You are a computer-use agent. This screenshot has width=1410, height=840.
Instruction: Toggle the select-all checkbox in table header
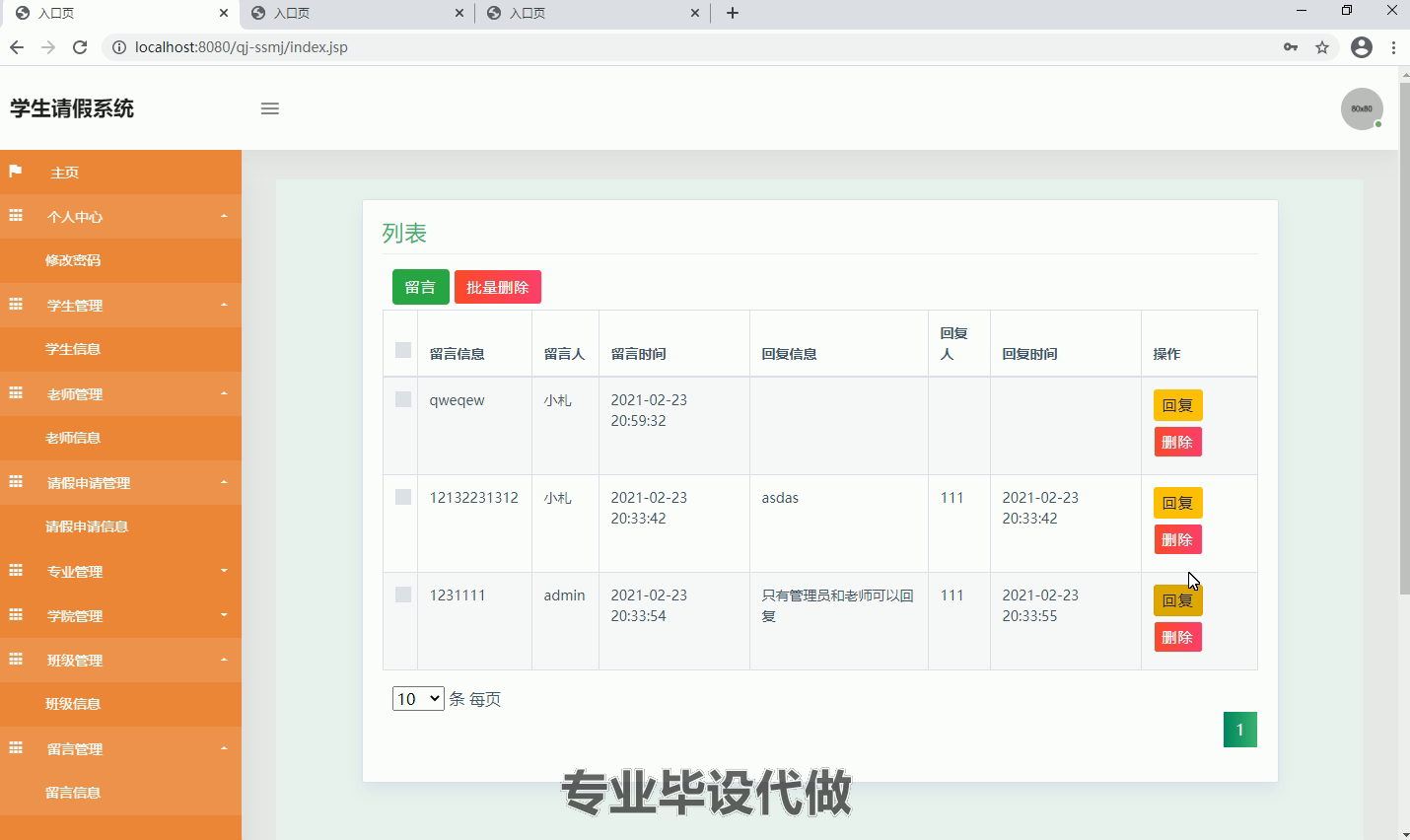[402, 350]
